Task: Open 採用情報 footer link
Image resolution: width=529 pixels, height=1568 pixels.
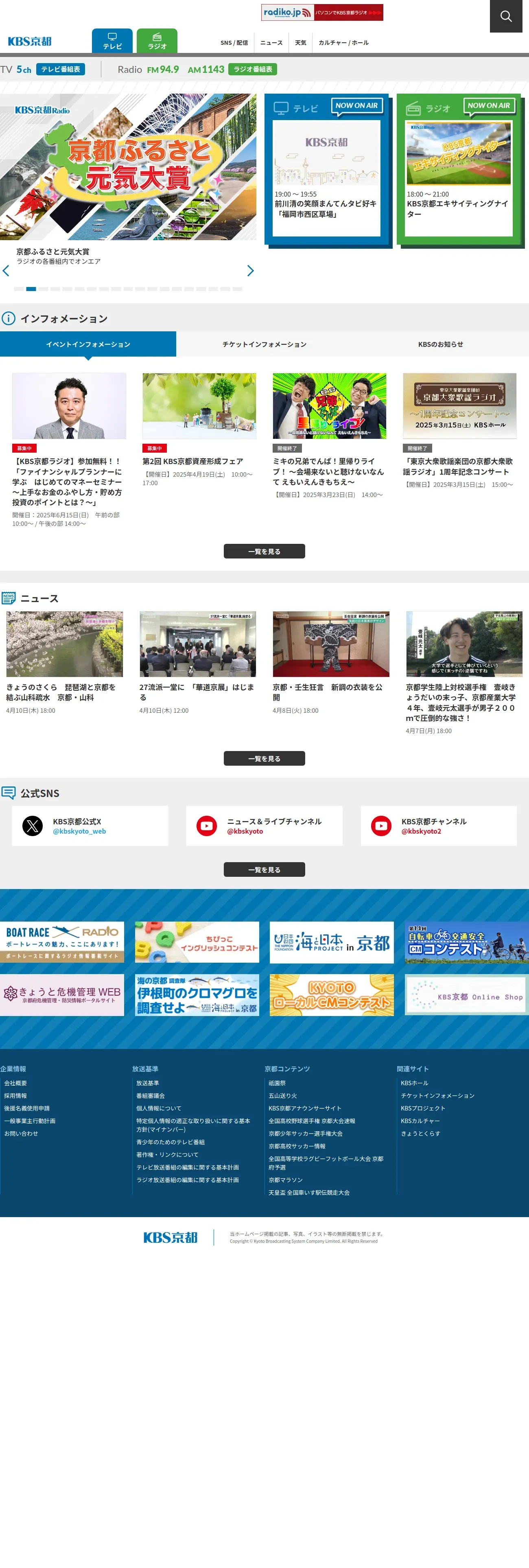Action: (16, 1096)
